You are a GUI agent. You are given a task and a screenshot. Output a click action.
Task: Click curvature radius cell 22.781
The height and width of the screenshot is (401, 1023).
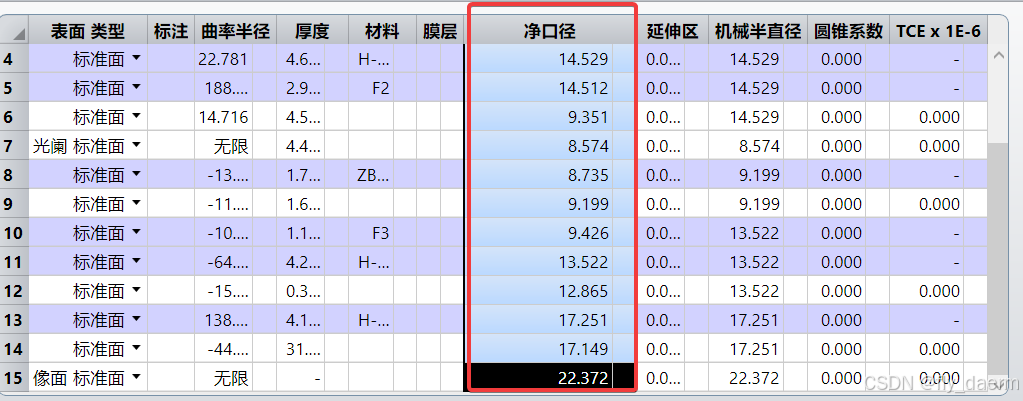223,59
